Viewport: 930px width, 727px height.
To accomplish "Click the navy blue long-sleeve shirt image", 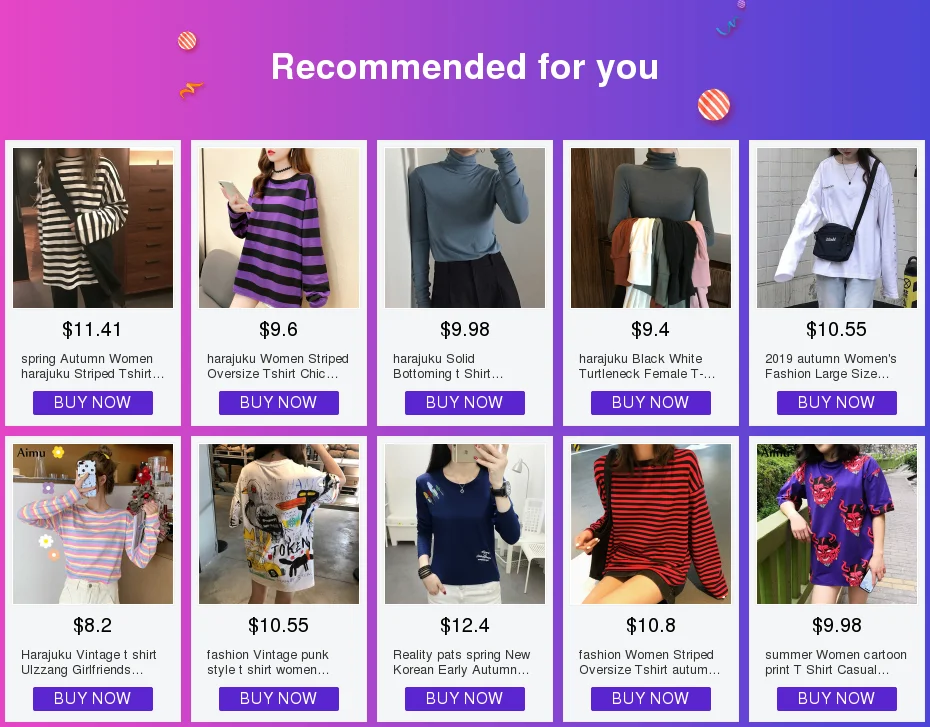I will (x=465, y=524).
